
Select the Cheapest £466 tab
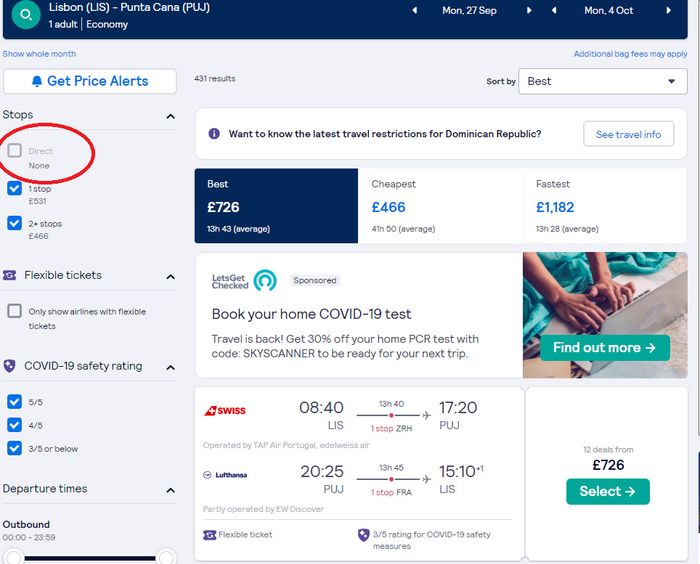click(440, 205)
